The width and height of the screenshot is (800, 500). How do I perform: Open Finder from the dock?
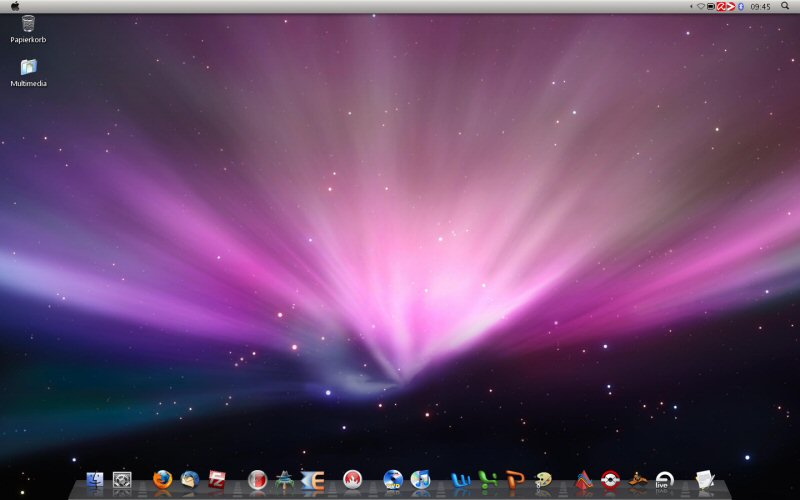tap(96, 480)
